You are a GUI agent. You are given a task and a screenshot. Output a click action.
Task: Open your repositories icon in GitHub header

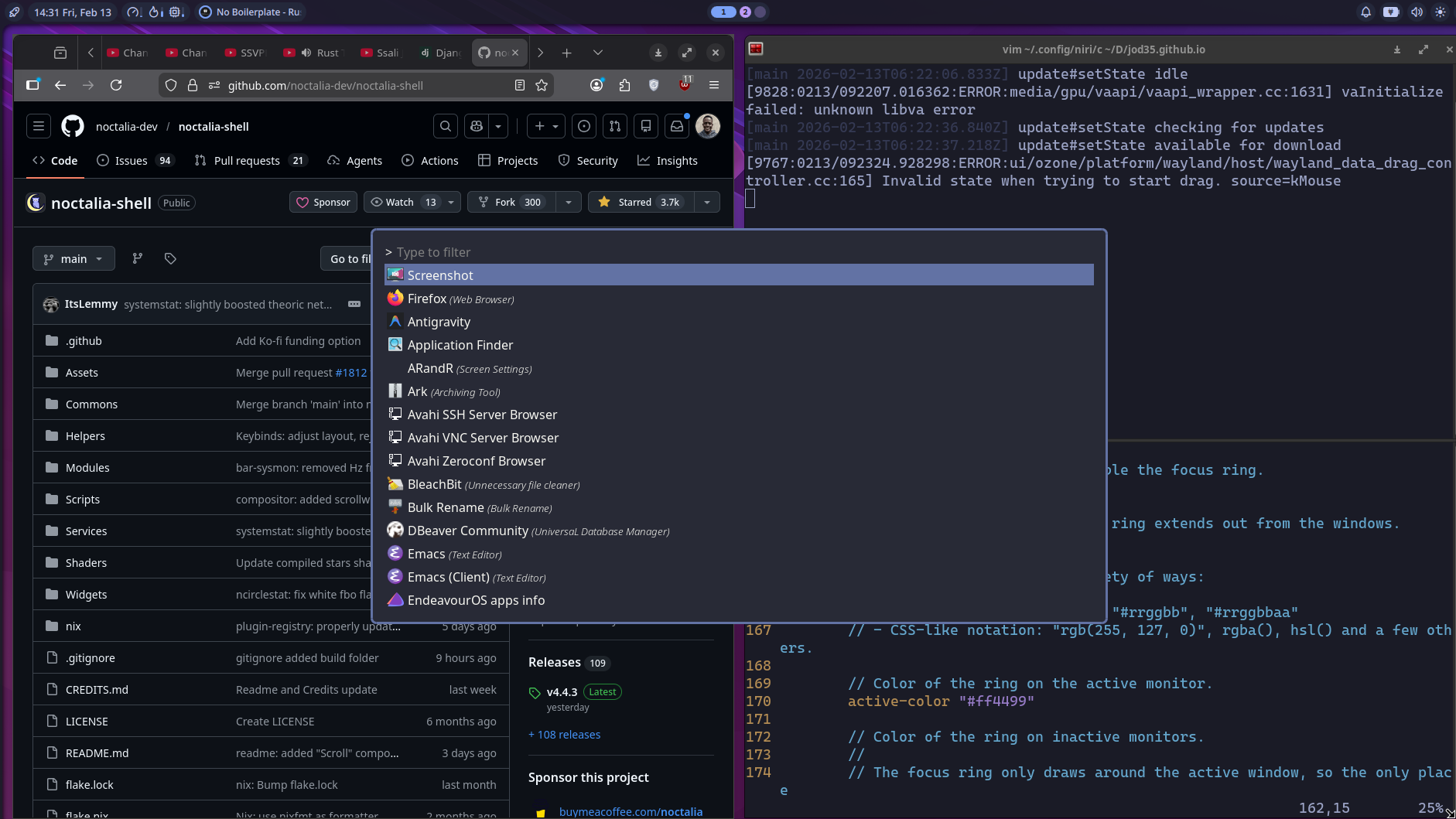pyautogui.click(x=646, y=126)
